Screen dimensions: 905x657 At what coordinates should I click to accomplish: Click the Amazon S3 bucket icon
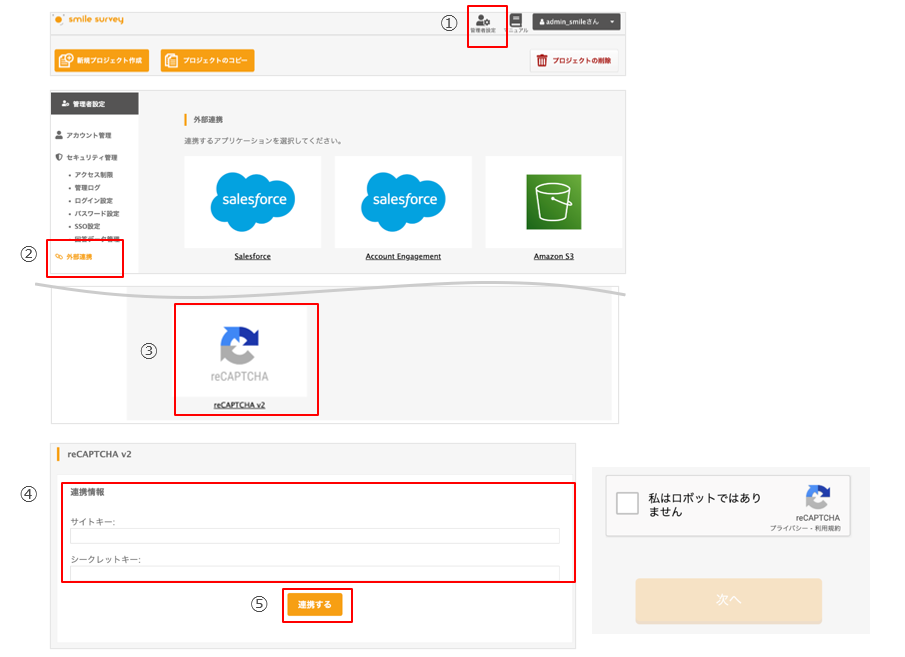pyautogui.click(x=554, y=202)
